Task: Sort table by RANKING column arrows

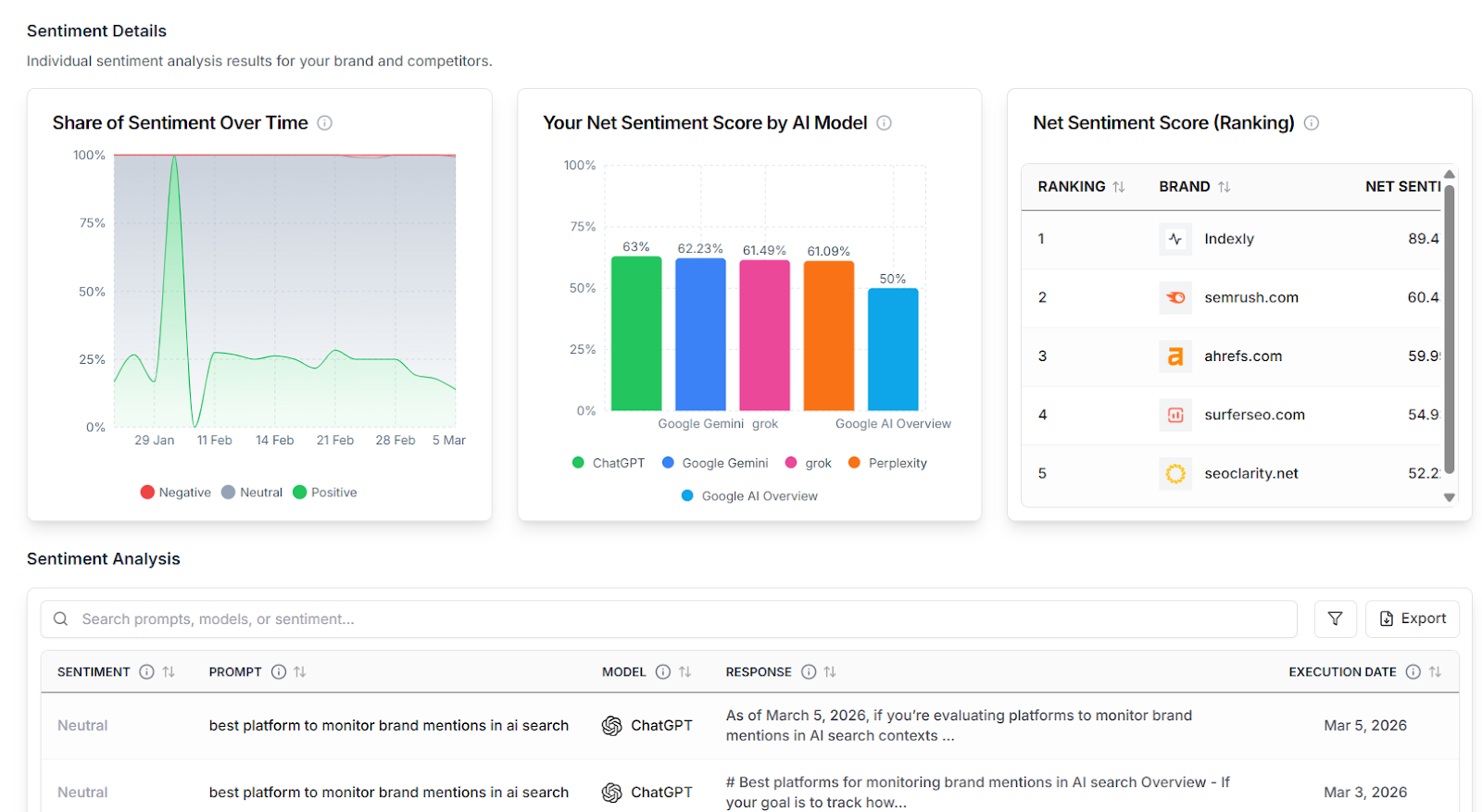Action: coord(1119,187)
